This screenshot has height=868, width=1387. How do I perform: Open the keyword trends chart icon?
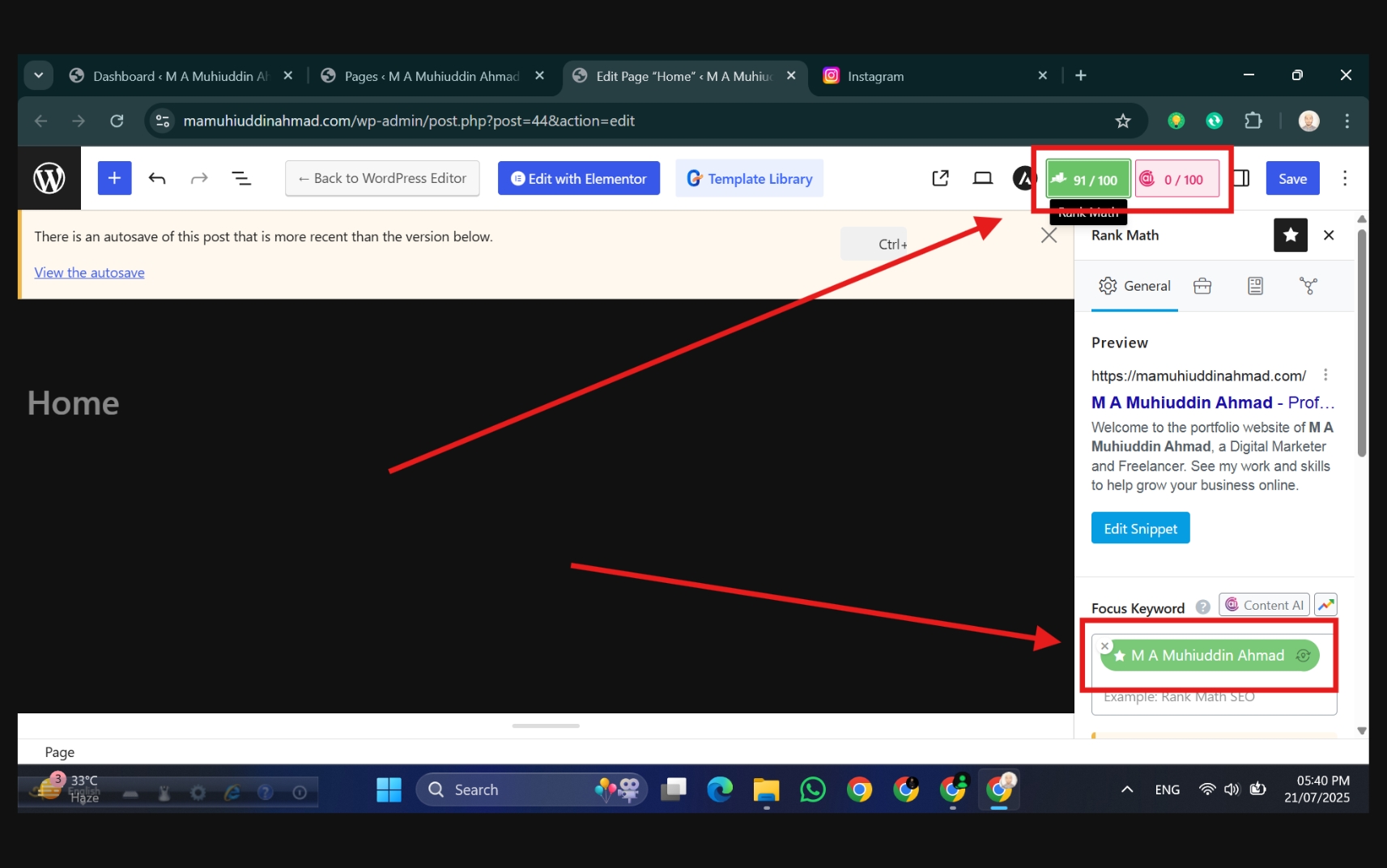point(1325,605)
